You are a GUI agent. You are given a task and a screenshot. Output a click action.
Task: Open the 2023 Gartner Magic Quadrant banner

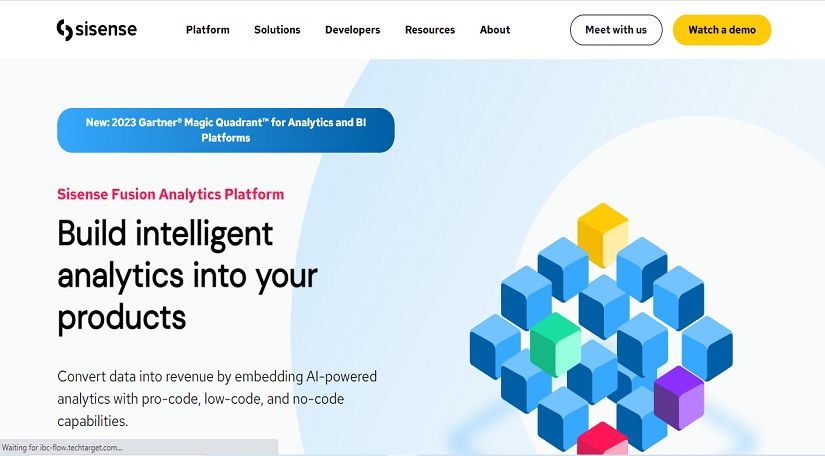(x=226, y=130)
